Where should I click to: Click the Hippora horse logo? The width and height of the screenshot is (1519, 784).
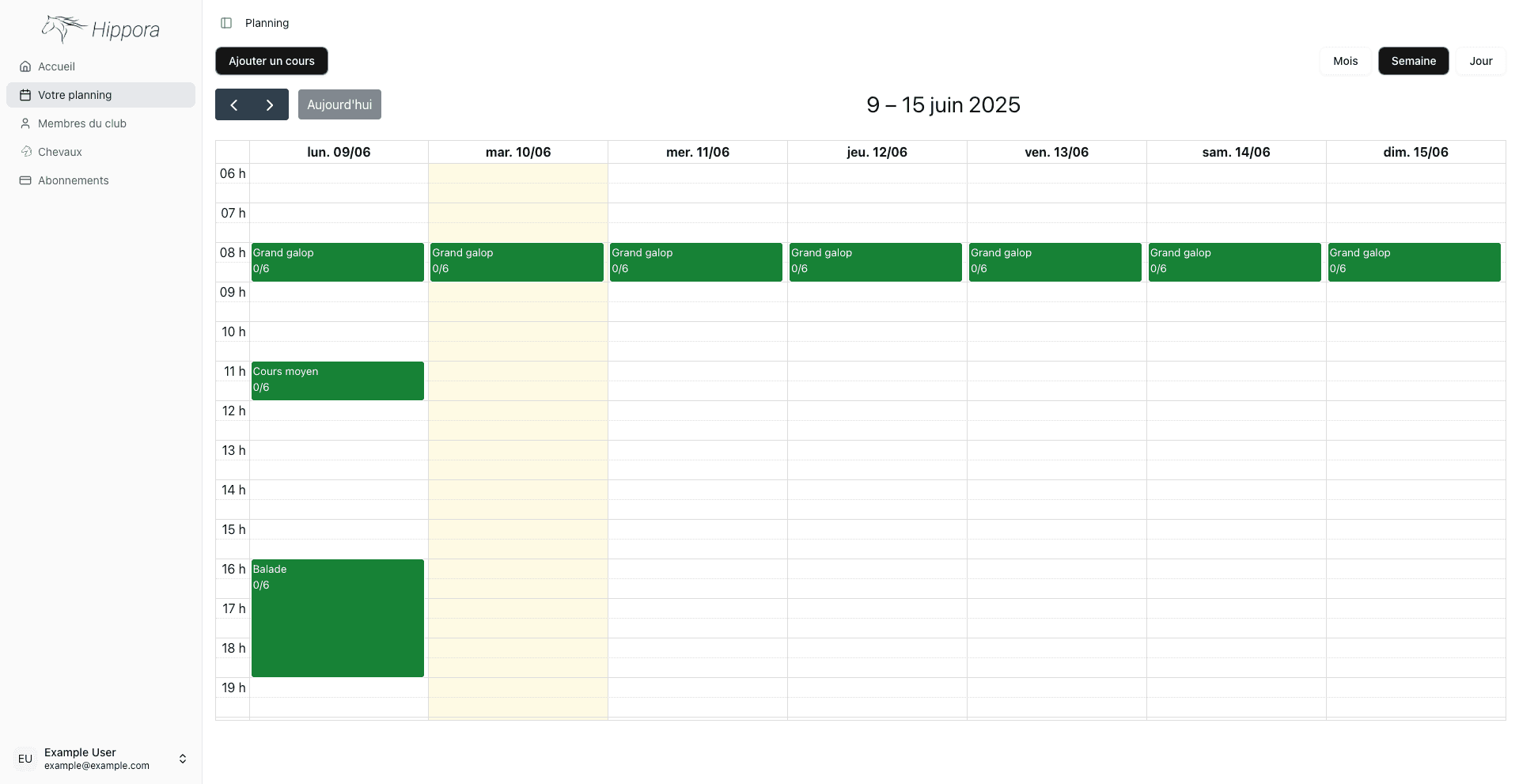[x=63, y=28]
